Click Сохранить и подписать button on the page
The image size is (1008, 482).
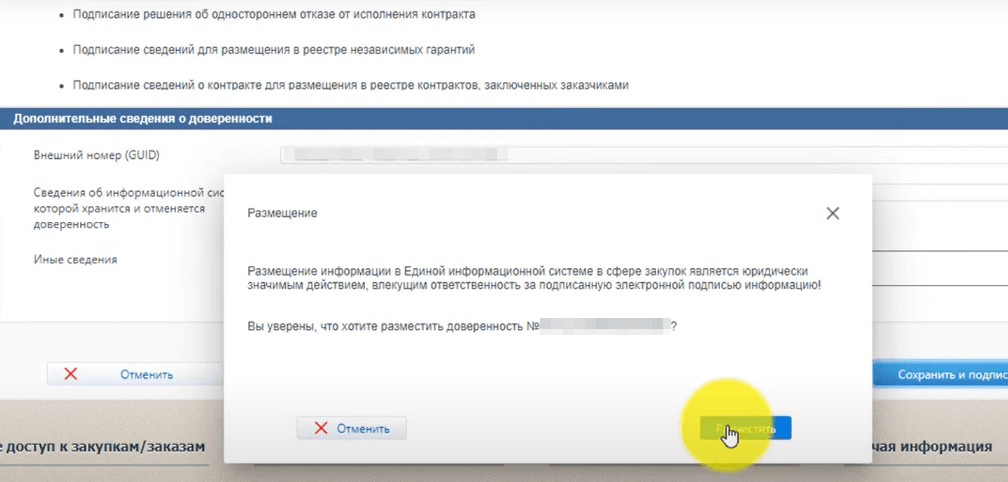pos(940,375)
